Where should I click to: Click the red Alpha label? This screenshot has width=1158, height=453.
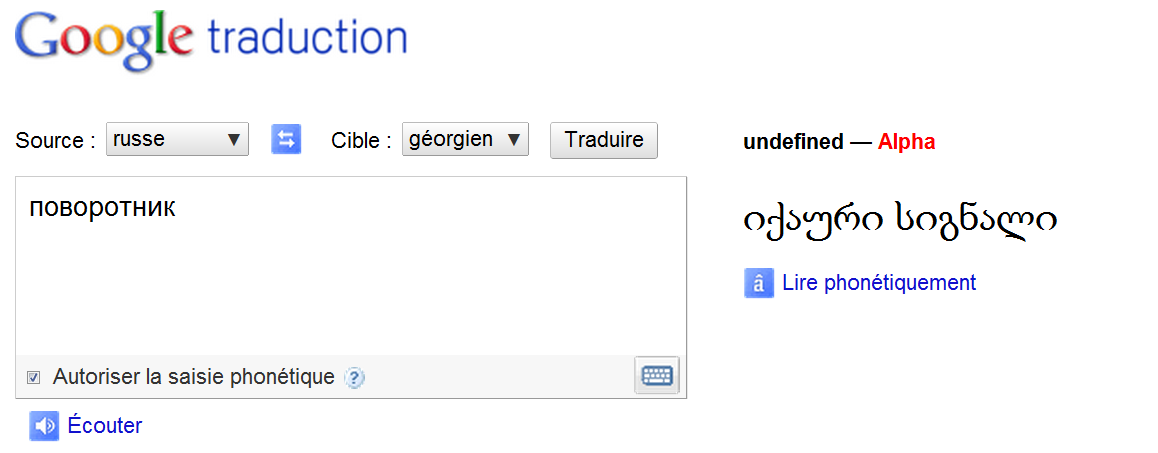[906, 142]
